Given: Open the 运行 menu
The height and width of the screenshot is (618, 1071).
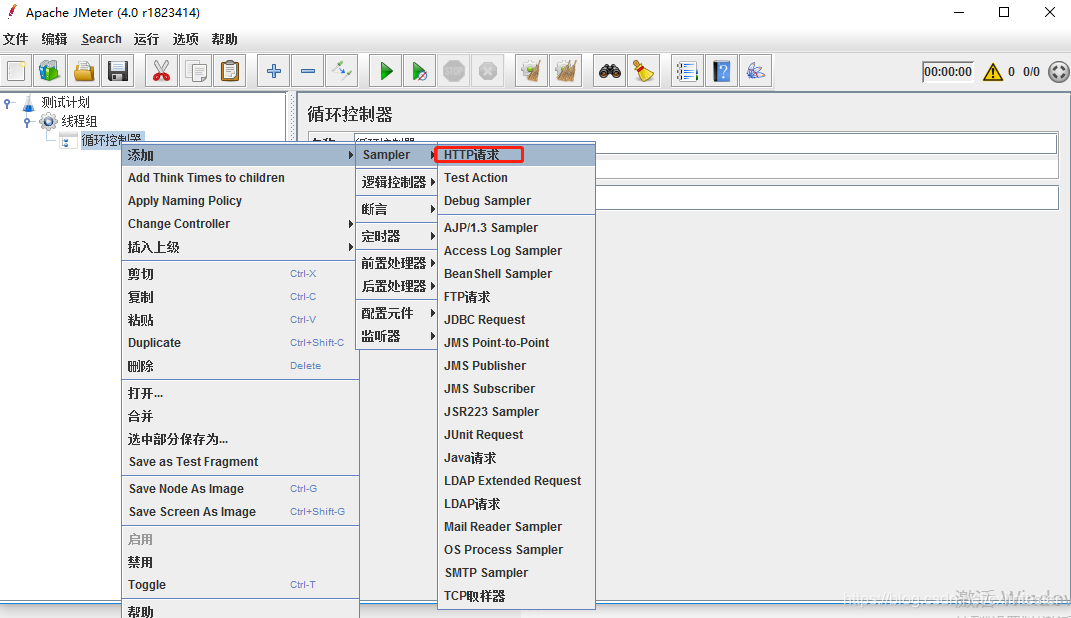Looking at the screenshot, I should click(146, 39).
